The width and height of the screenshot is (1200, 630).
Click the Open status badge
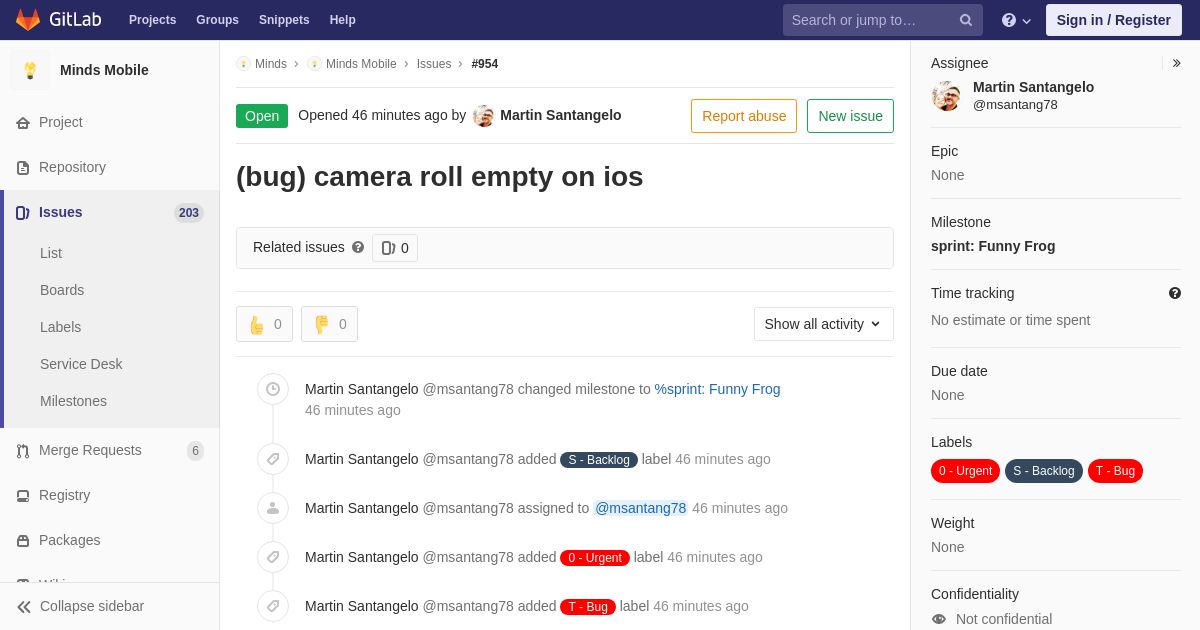tap(262, 116)
